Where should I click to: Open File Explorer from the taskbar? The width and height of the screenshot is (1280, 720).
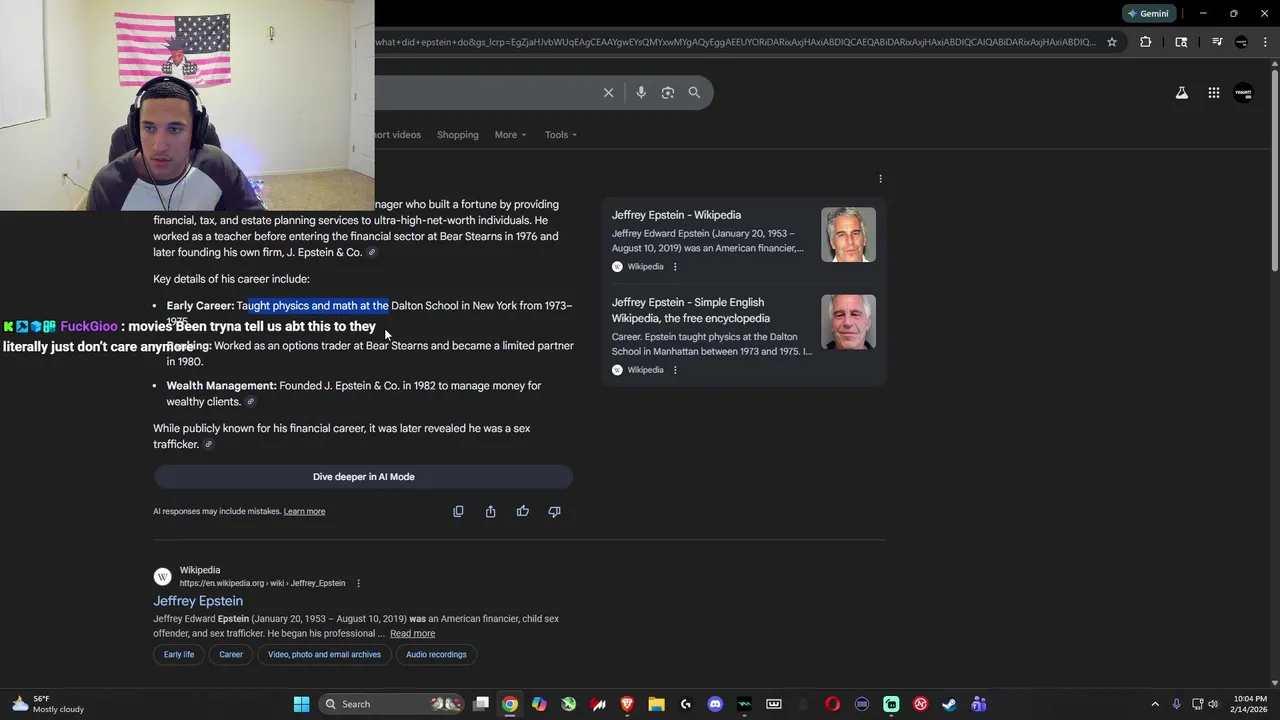(656, 704)
